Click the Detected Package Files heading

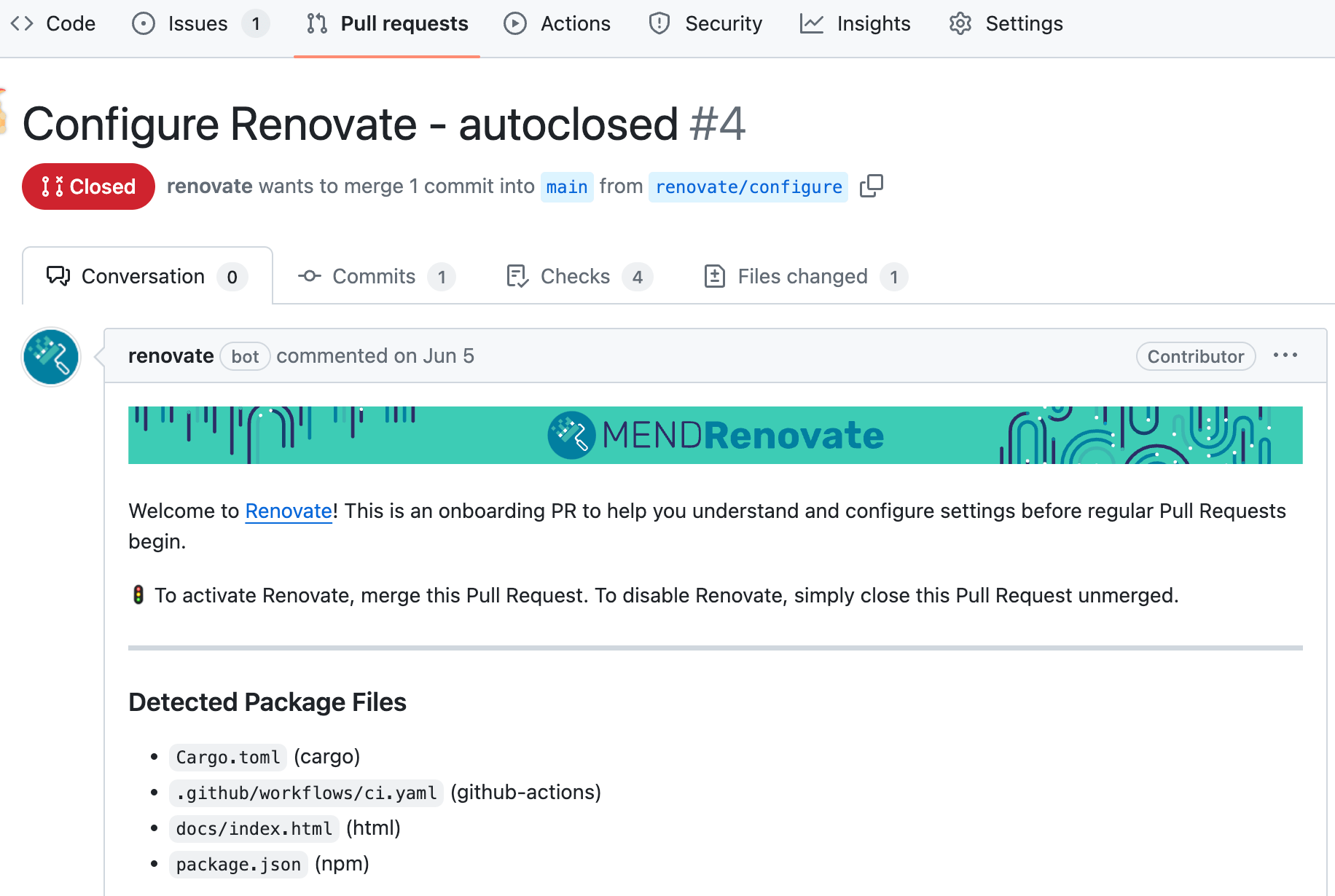pyautogui.click(x=267, y=702)
